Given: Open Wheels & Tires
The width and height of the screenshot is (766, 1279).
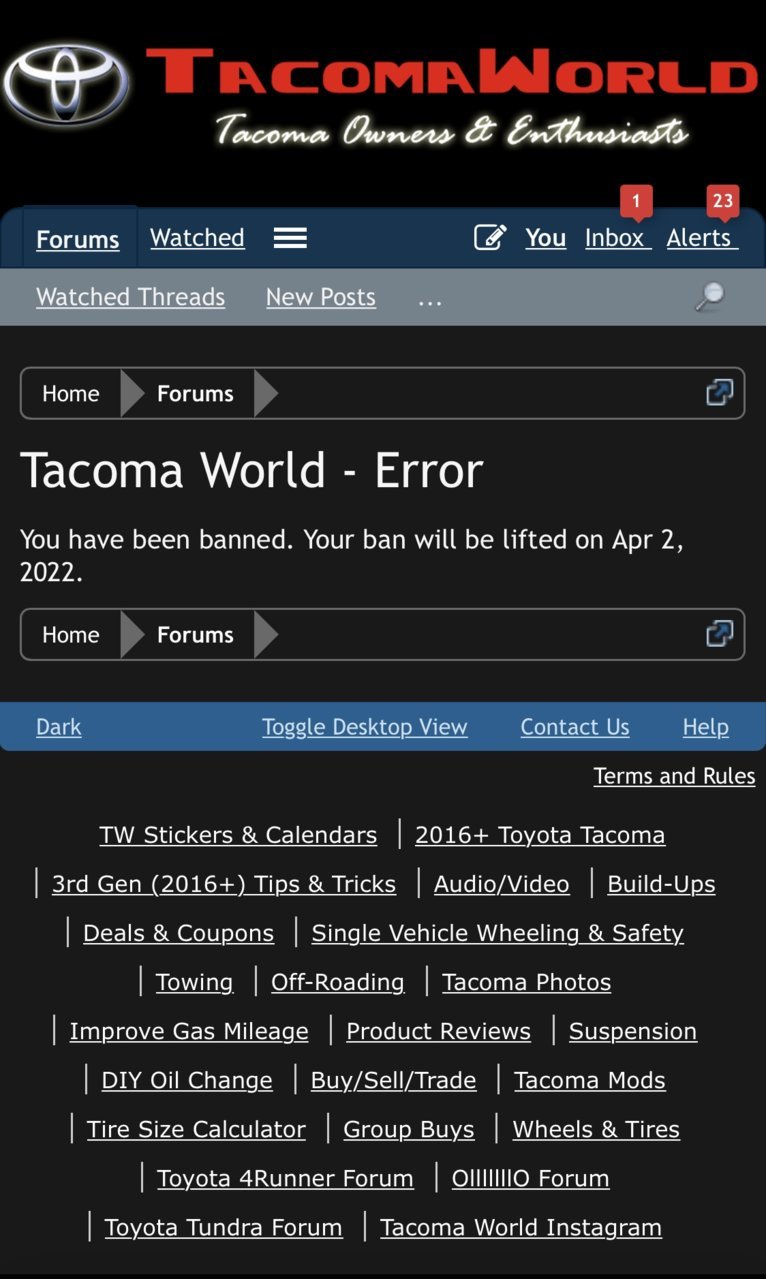Looking at the screenshot, I should tap(596, 1129).
